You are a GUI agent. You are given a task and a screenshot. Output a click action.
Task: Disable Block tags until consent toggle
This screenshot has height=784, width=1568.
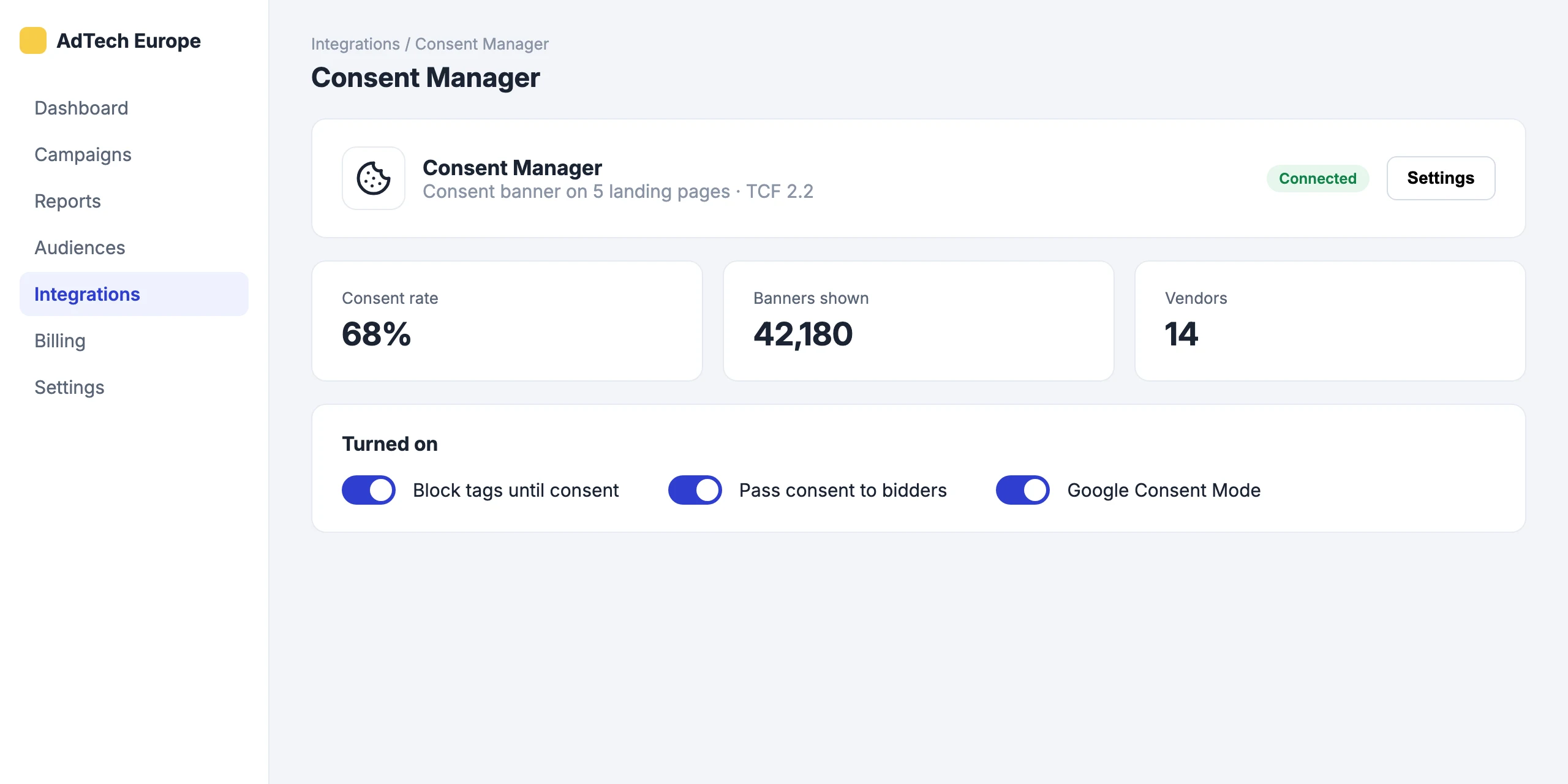coord(369,490)
